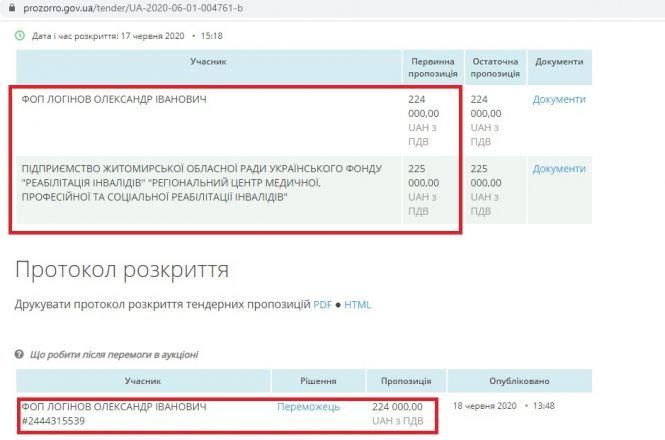
Task: Click the lock icon in the address bar
Action: (12, 8)
